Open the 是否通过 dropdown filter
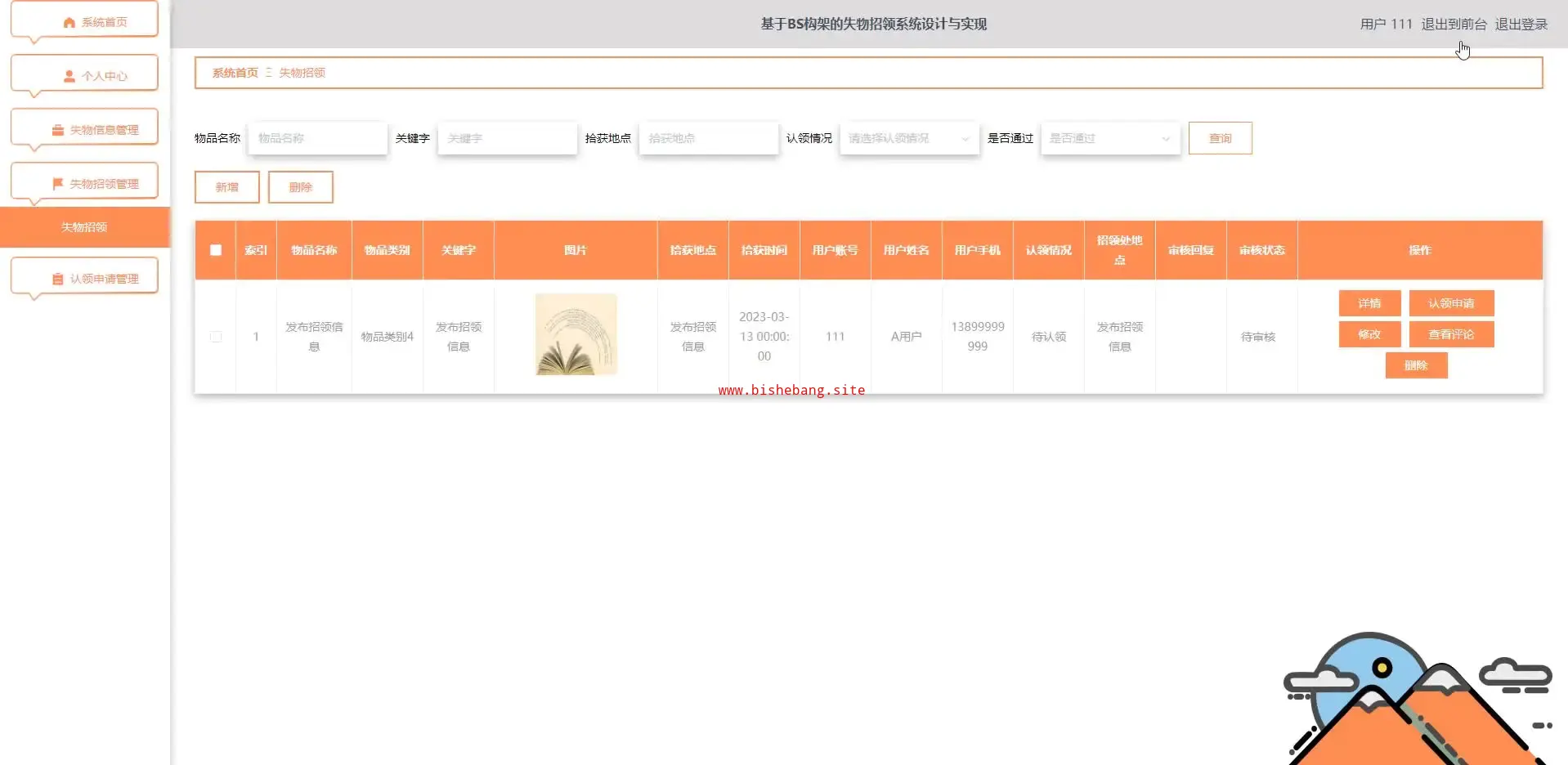The height and width of the screenshot is (765, 1568). [1111, 139]
